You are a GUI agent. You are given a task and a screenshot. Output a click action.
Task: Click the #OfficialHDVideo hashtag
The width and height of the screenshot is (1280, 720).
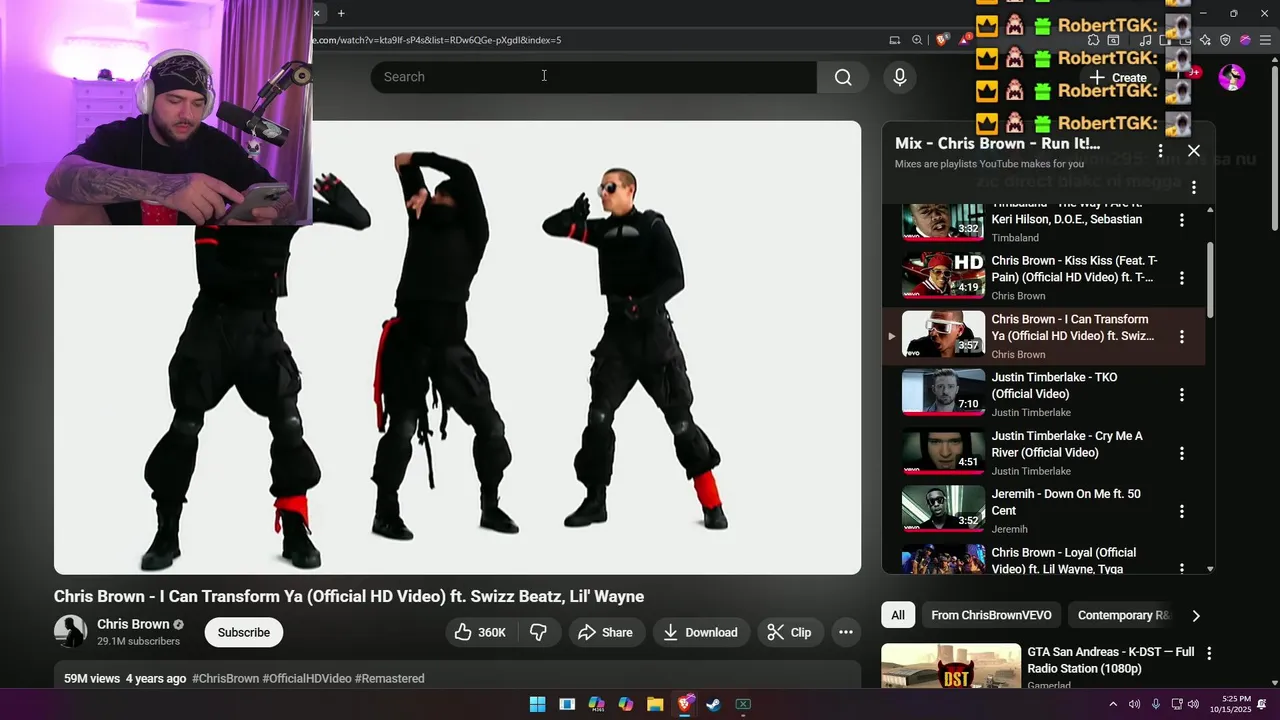307,678
